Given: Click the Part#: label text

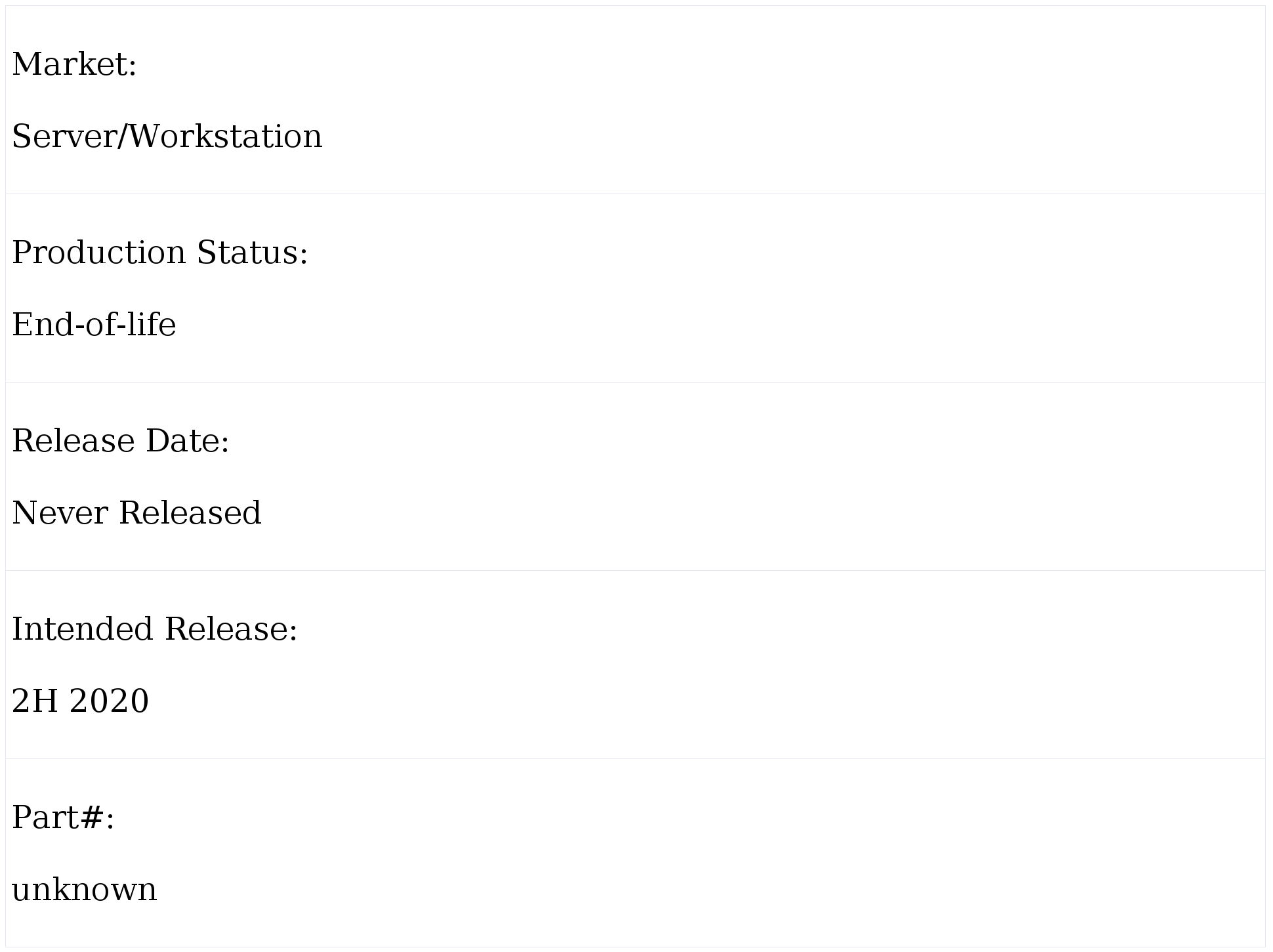Looking at the screenshot, I should click(63, 817).
